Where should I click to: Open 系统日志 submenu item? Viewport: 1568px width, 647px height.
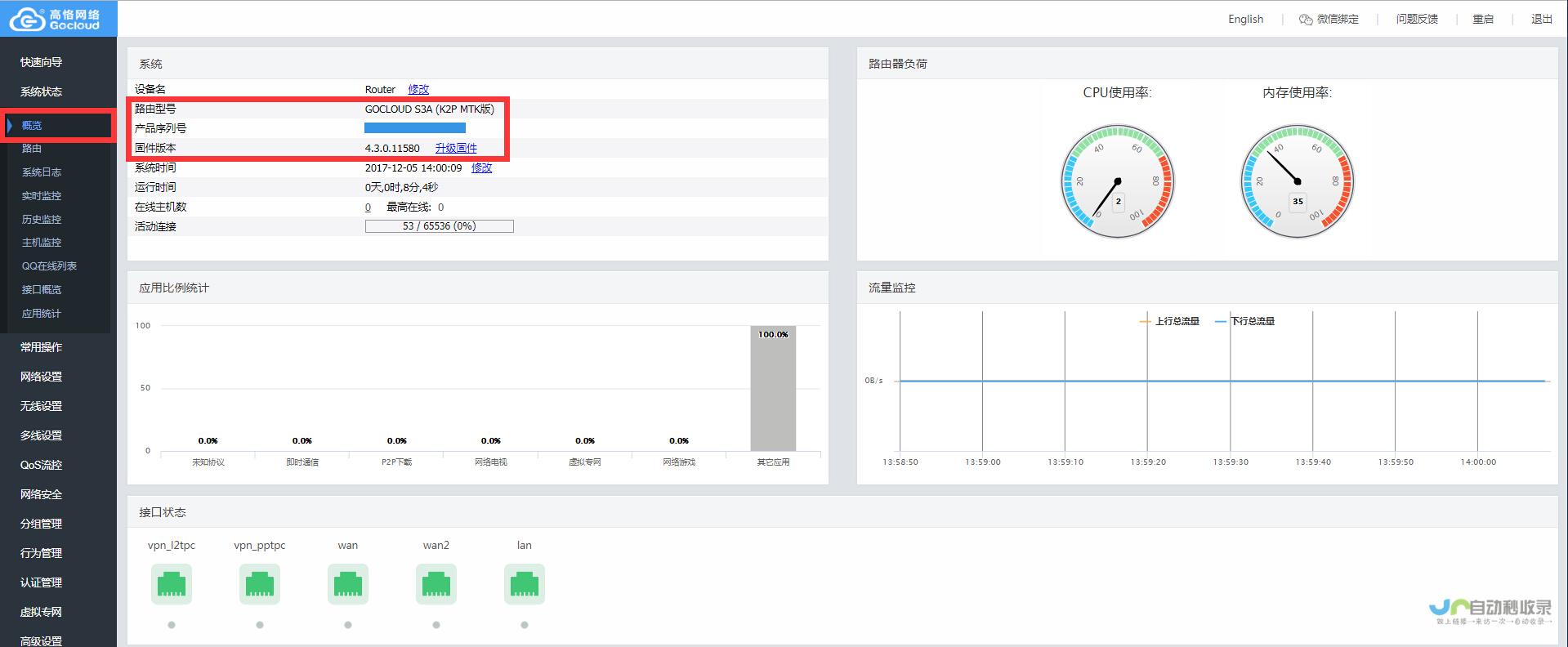point(42,172)
